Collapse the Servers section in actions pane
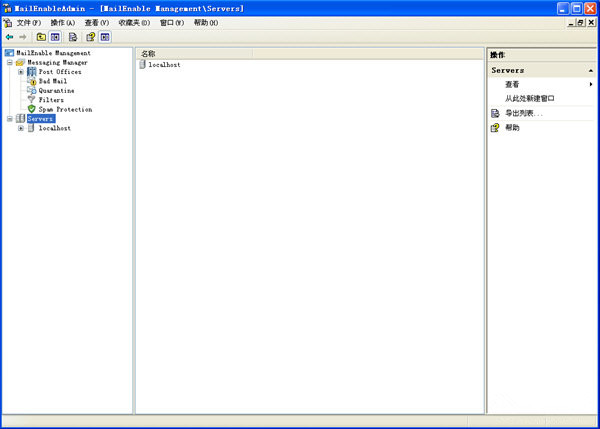Viewport: 600px width, 429px height. tap(591, 70)
